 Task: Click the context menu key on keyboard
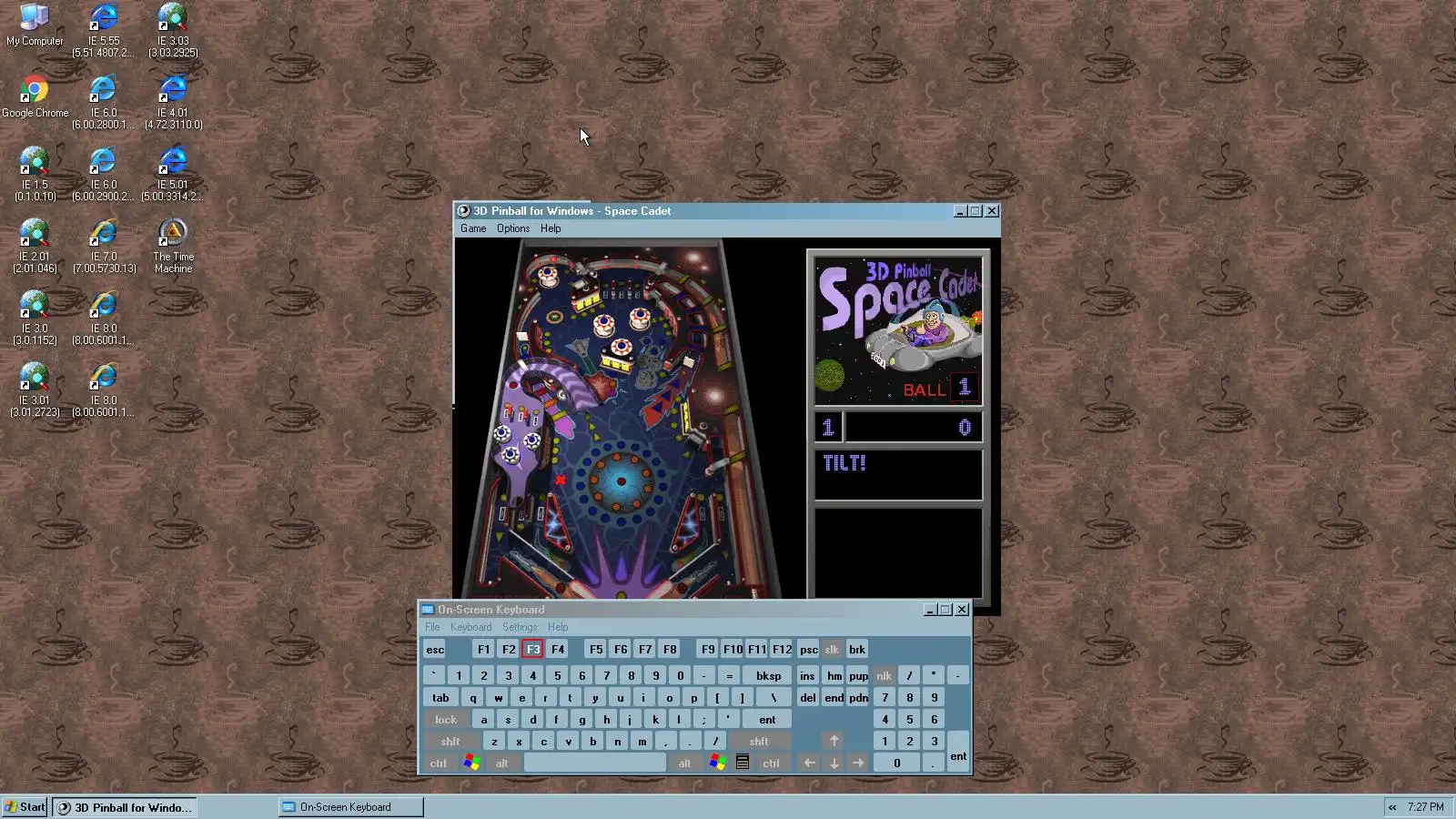[743, 763]
